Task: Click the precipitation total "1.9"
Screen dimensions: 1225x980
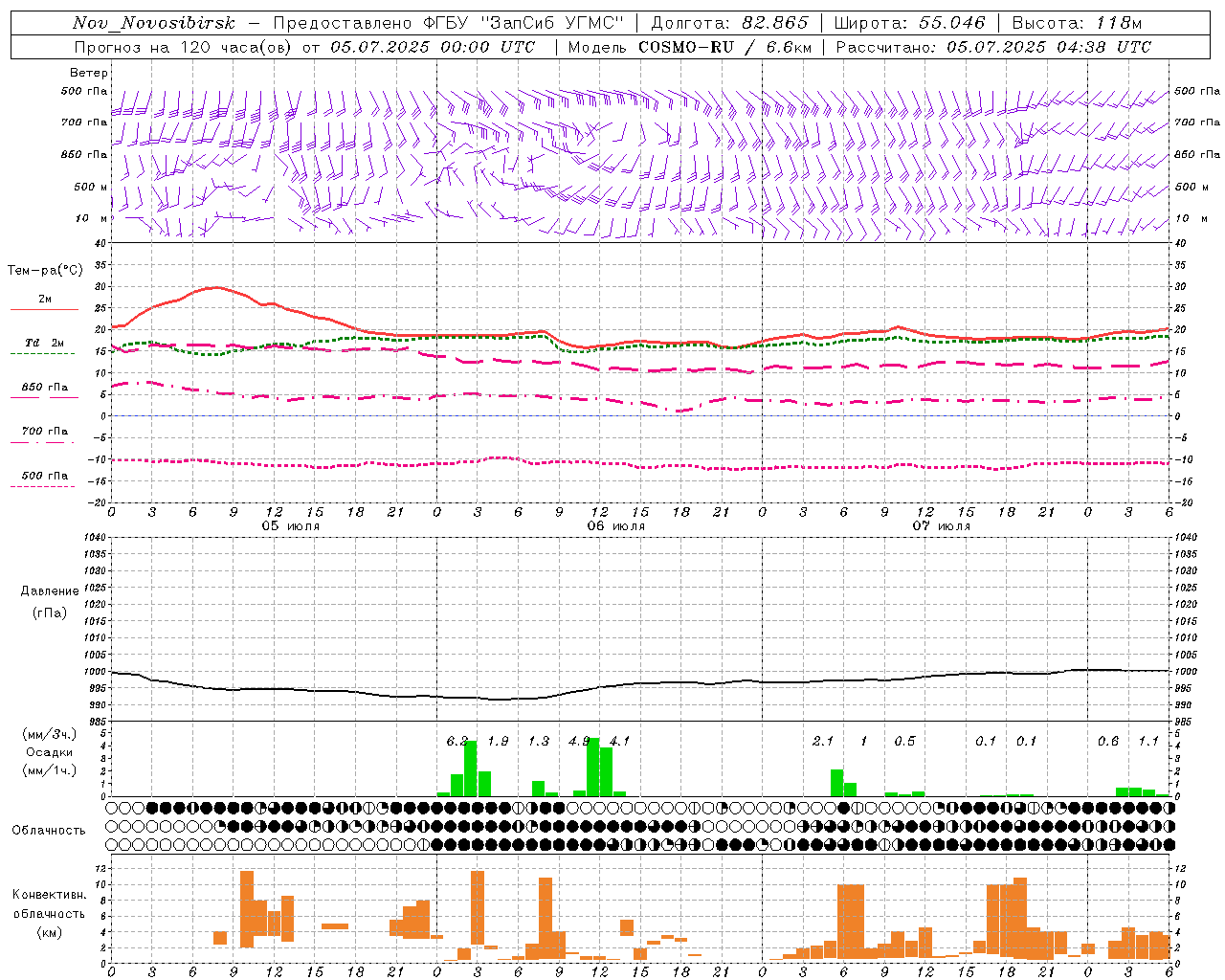Action: [x=498, y=741]
